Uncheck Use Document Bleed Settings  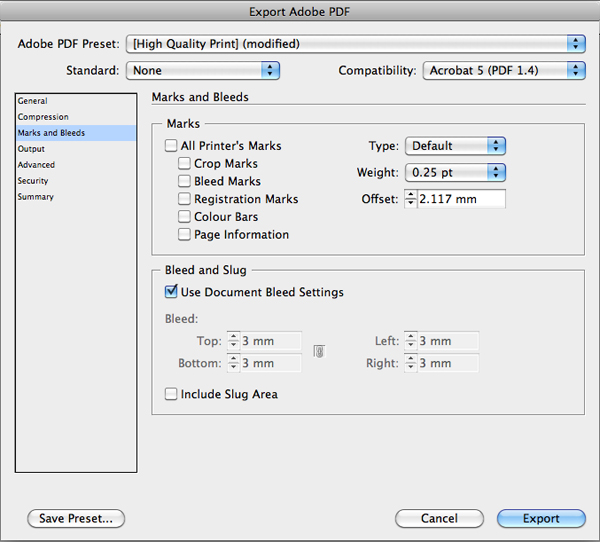pos(171,291)
